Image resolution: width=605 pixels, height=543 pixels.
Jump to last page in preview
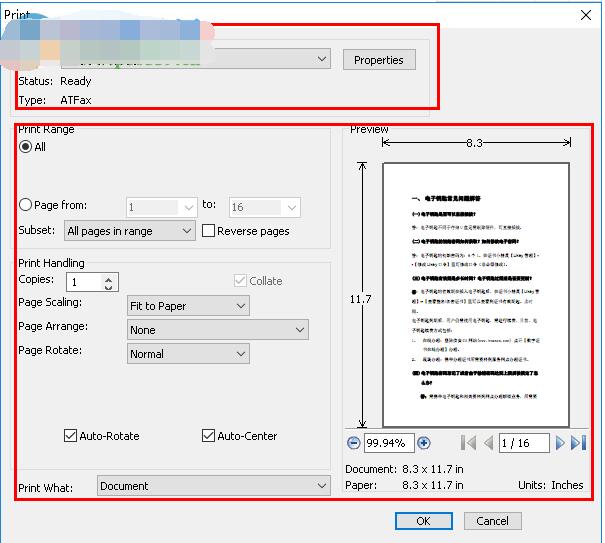click(x=578, y=443)
